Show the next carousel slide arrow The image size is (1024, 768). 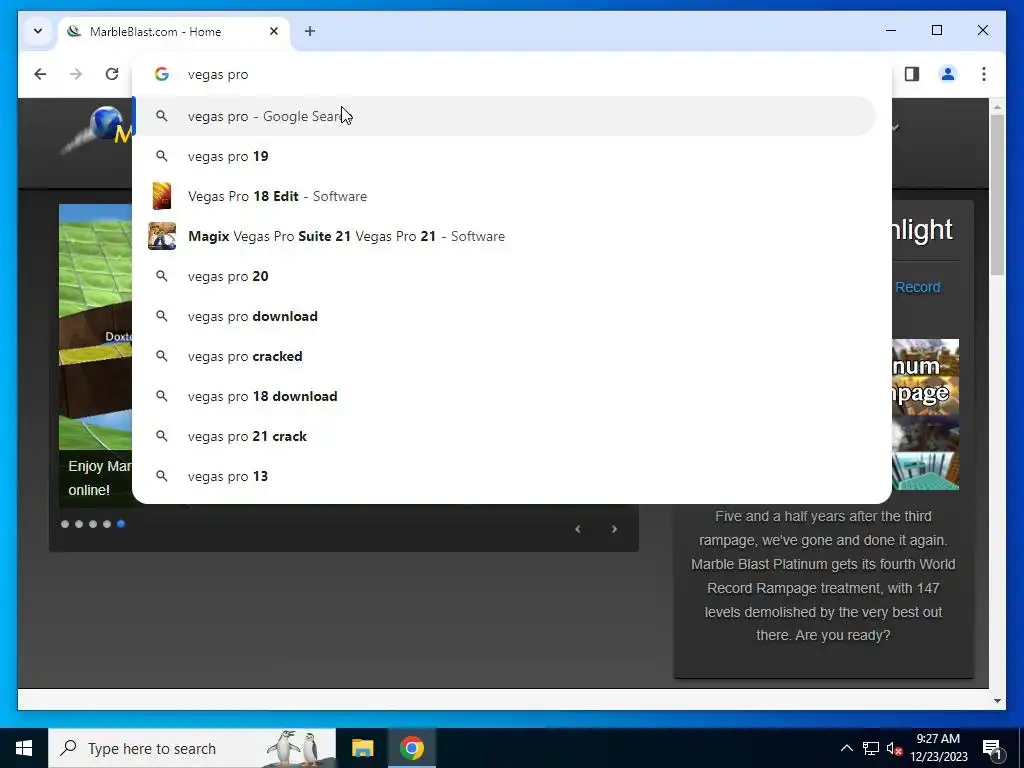pyautogui.click(x=614, y=529)
